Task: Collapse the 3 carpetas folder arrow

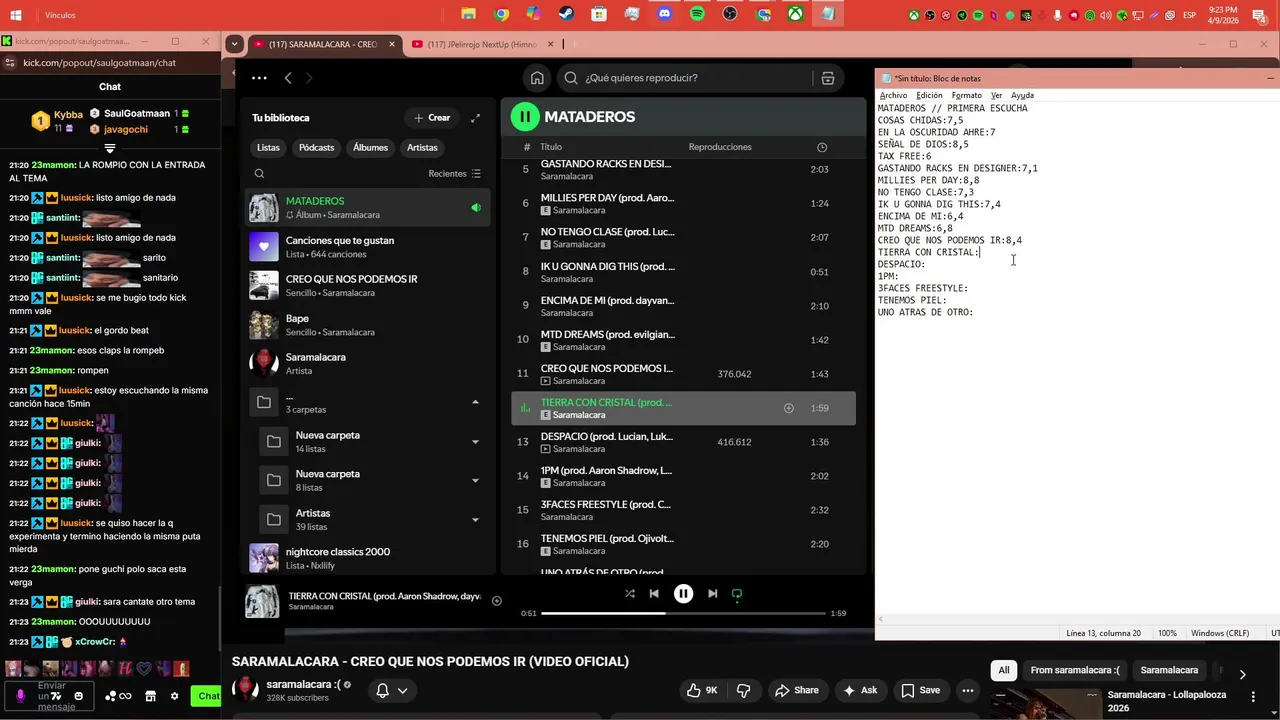Action: tap(475, 402)
